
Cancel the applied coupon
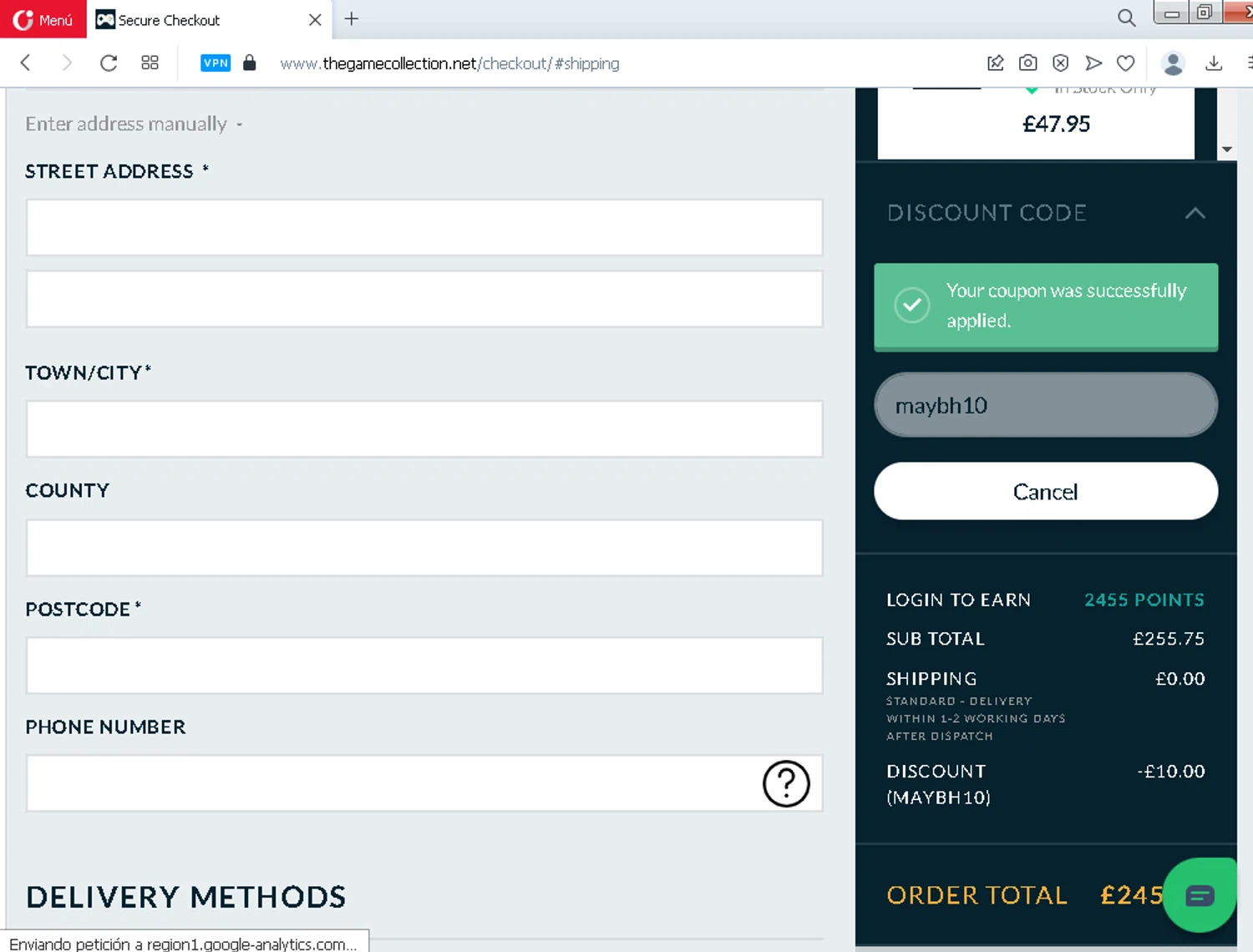pos(1045,491)
